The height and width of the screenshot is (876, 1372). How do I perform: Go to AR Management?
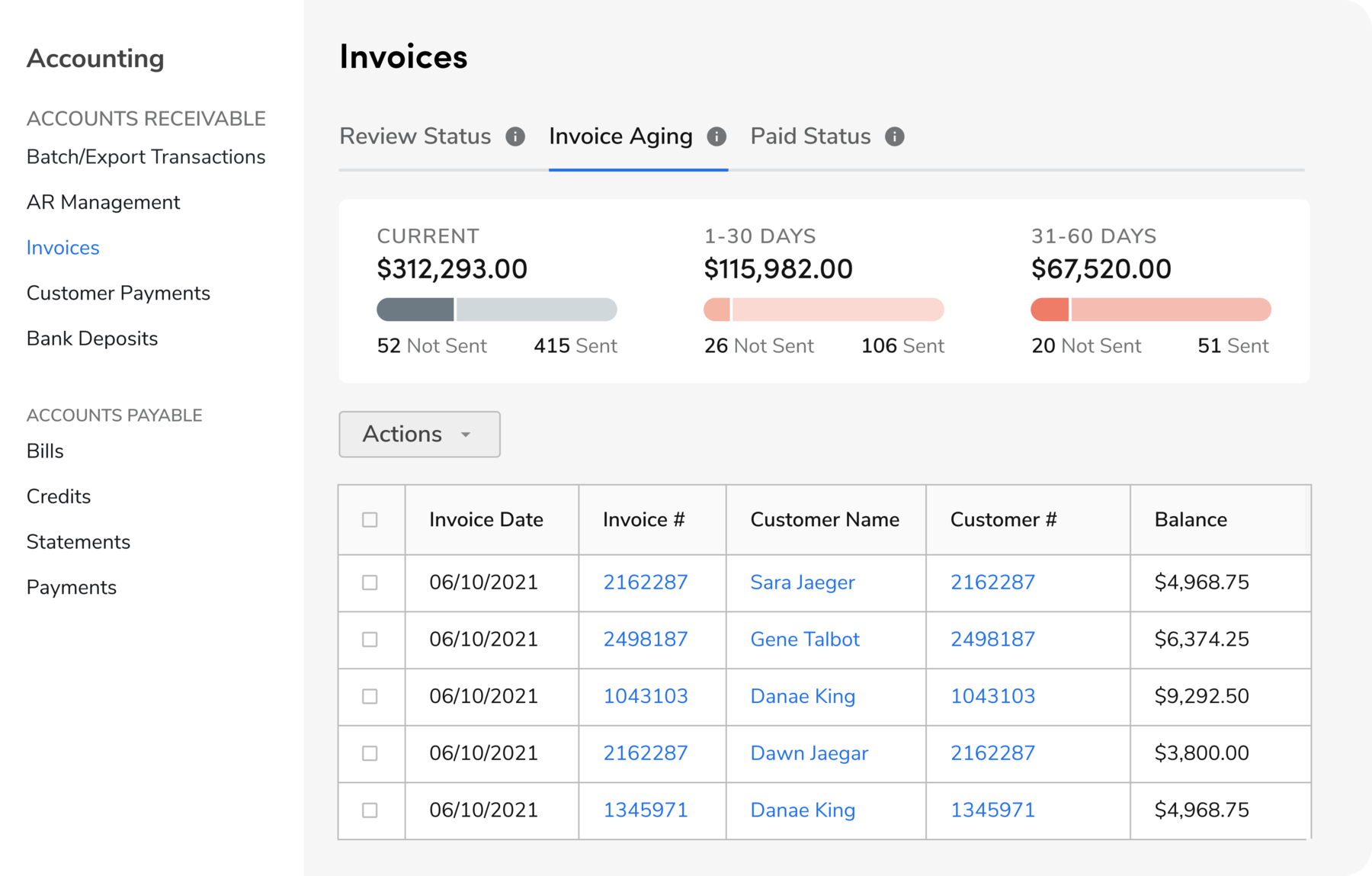tap(103, 202)
